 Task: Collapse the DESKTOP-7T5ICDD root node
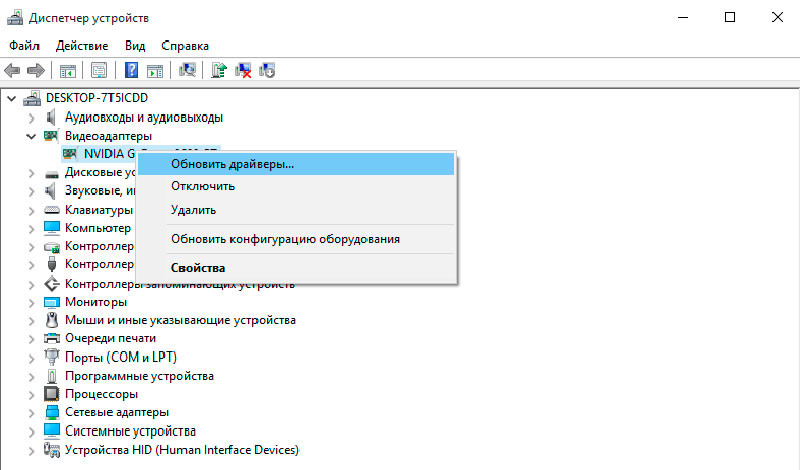pos(12,98)
